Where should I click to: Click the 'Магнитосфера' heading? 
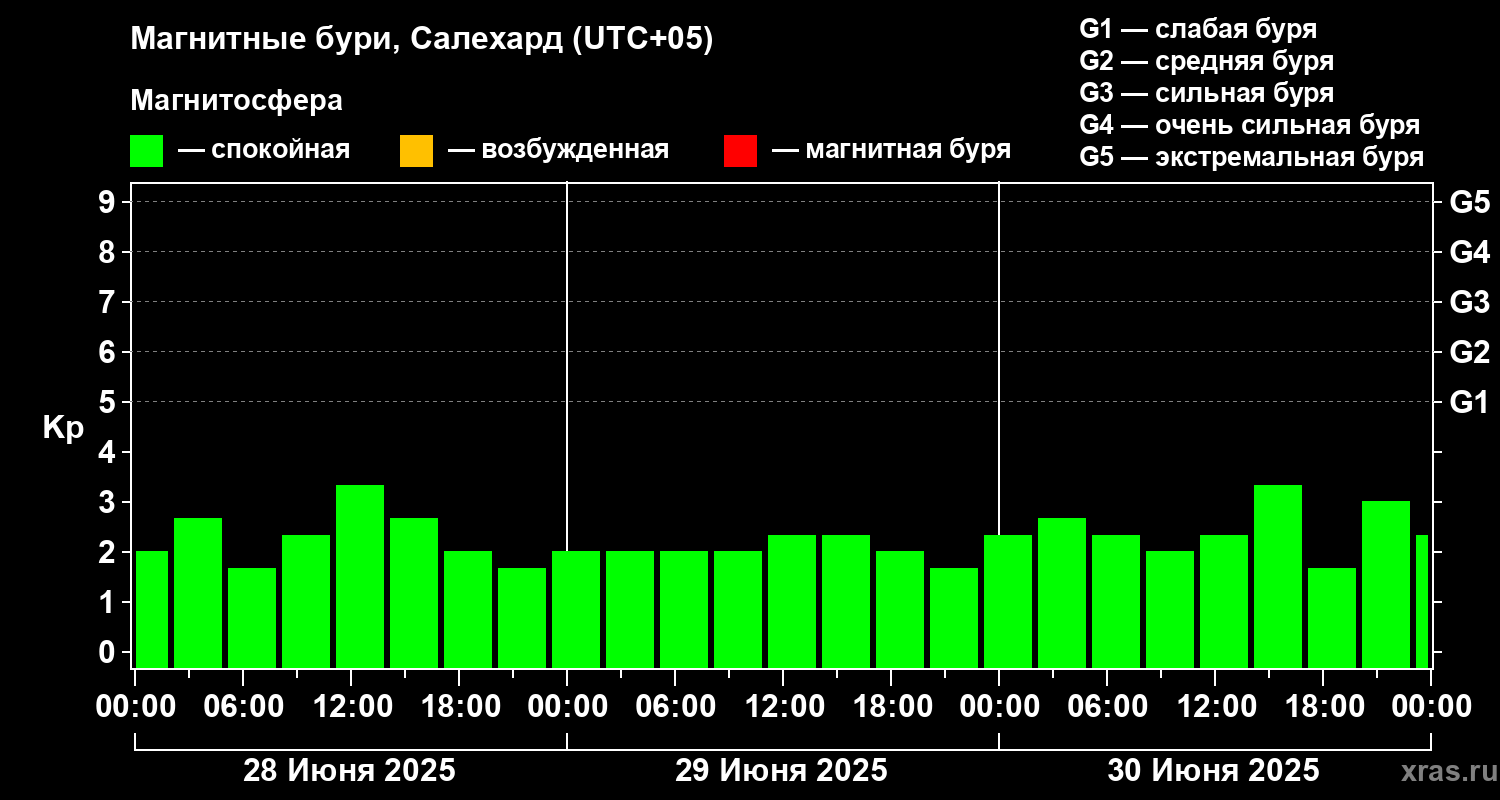coord(237,101)
